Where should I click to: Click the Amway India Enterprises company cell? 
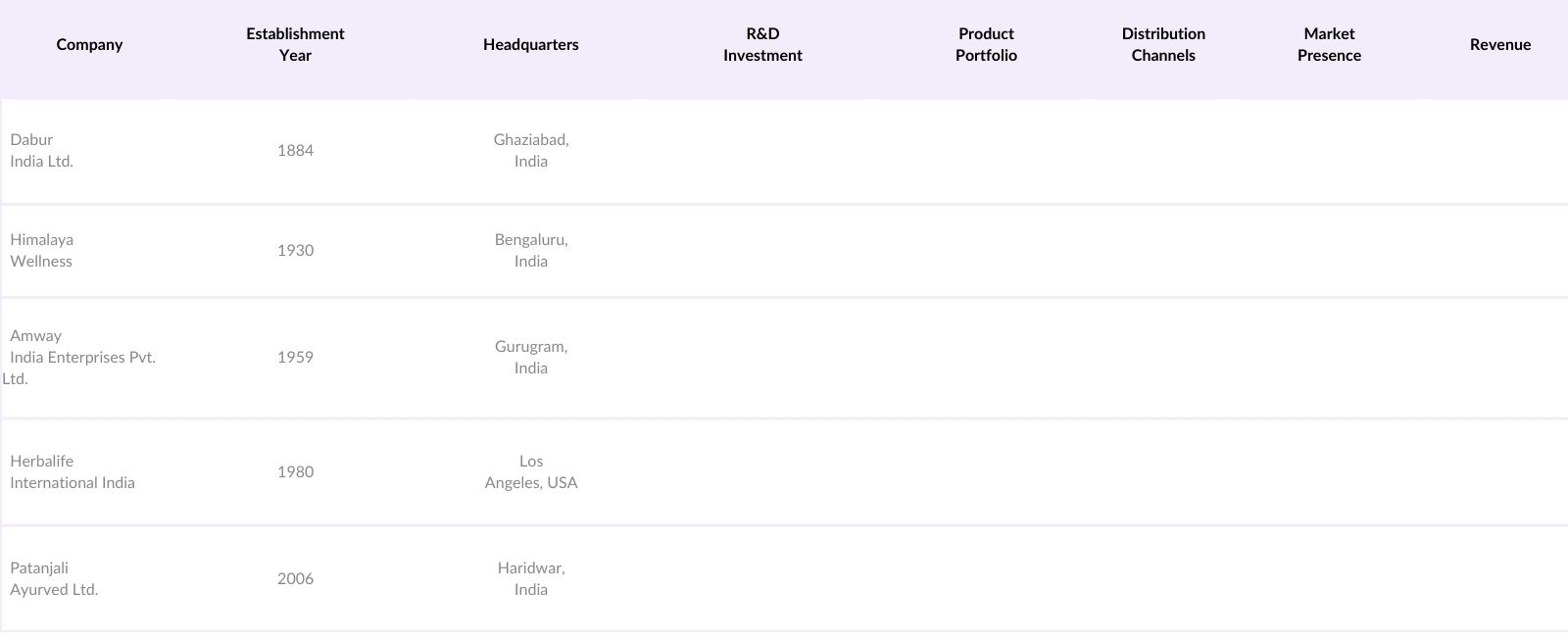point(82,358)
